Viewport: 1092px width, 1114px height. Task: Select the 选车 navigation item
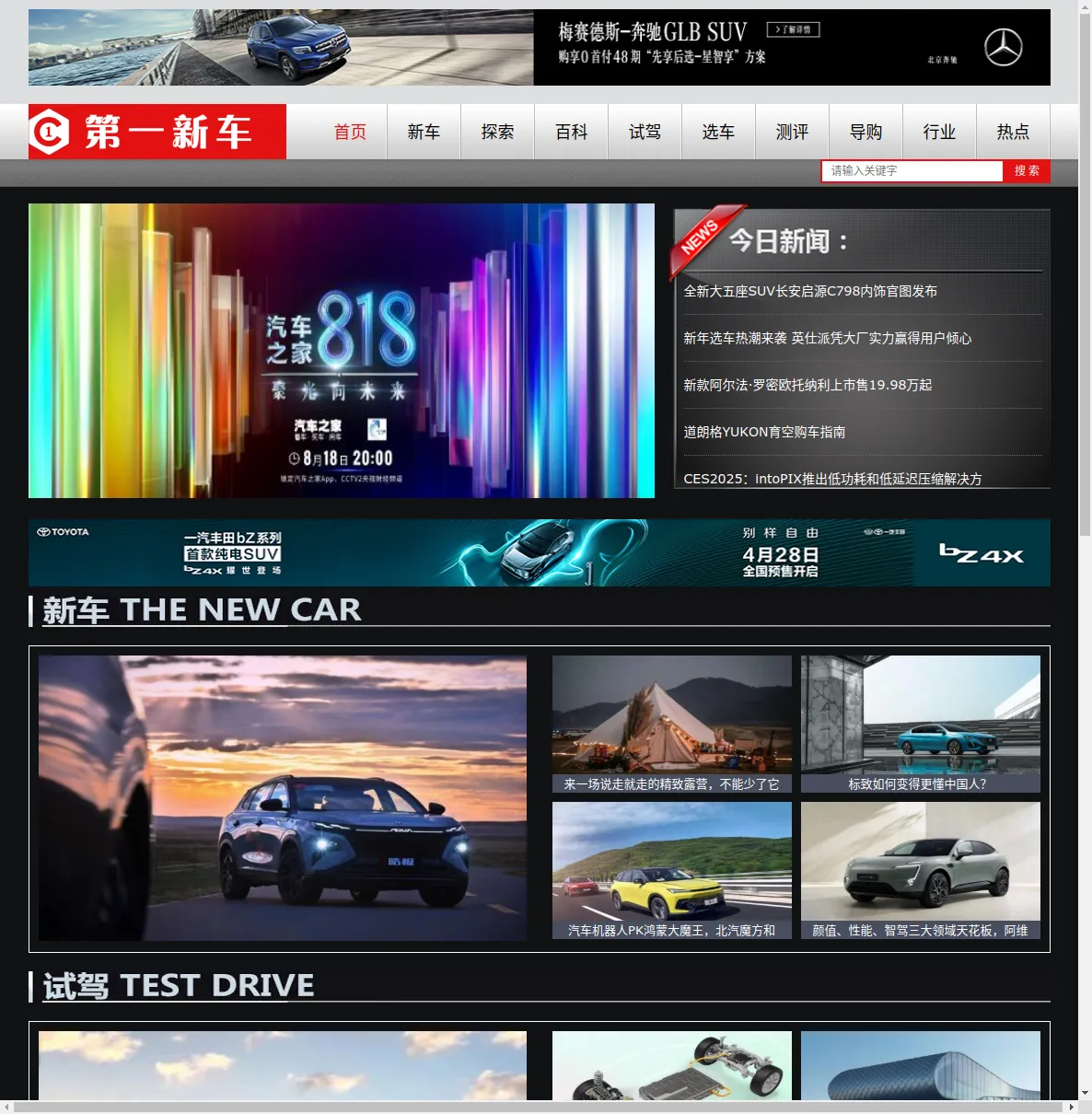pos(718,132)
